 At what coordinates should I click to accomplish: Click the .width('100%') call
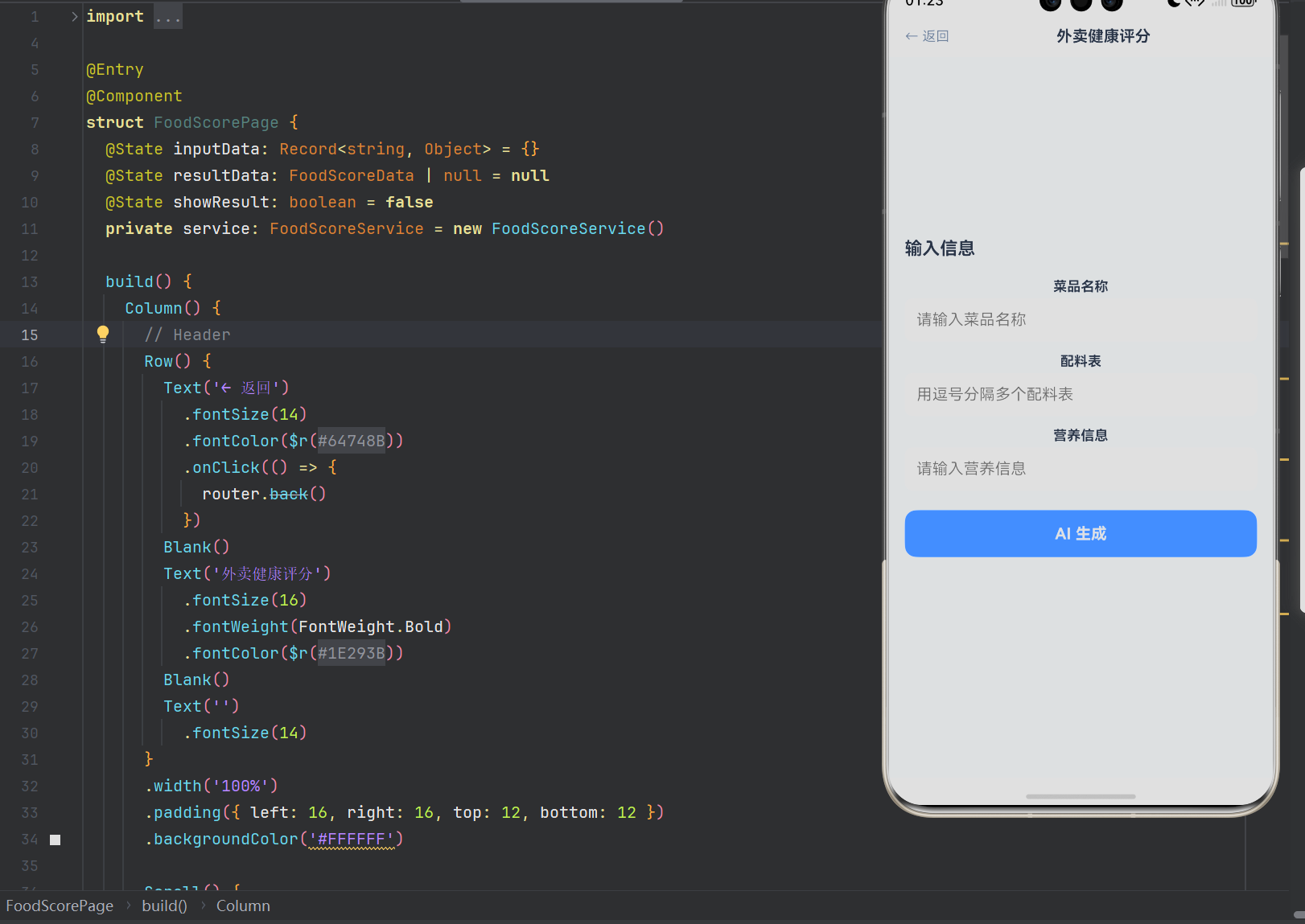212,786
